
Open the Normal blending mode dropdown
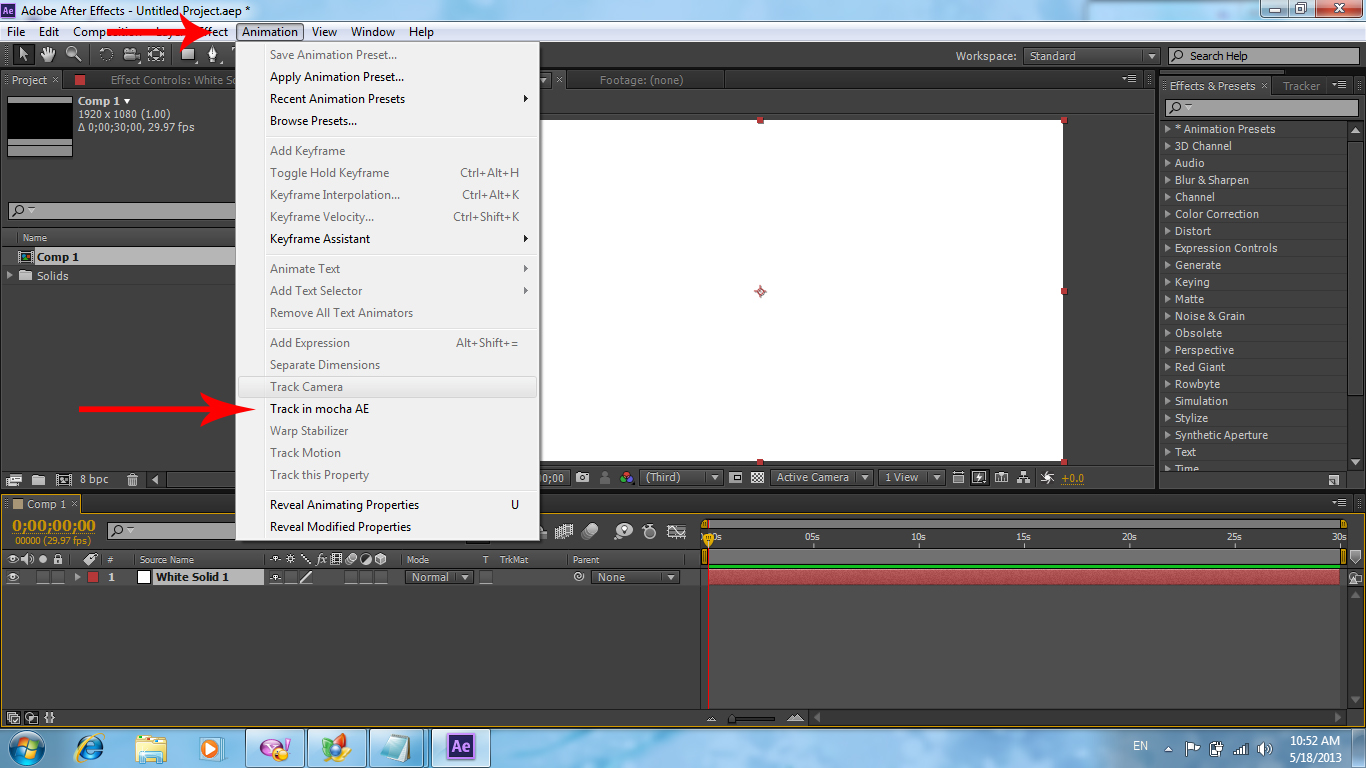click(x=439, y=577)
